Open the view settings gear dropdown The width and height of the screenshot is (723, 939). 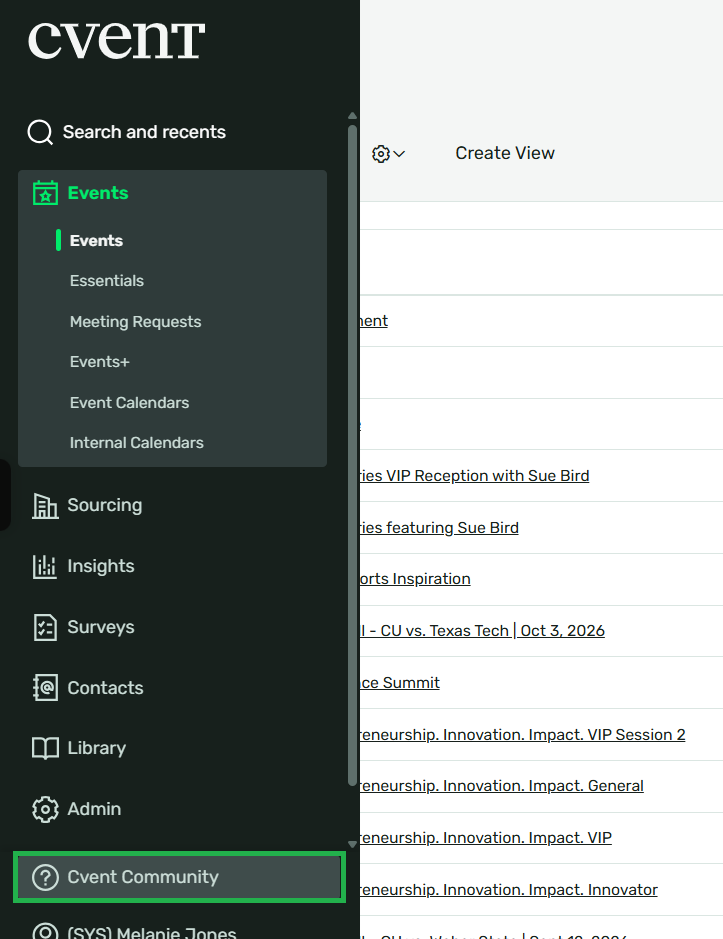388,154
